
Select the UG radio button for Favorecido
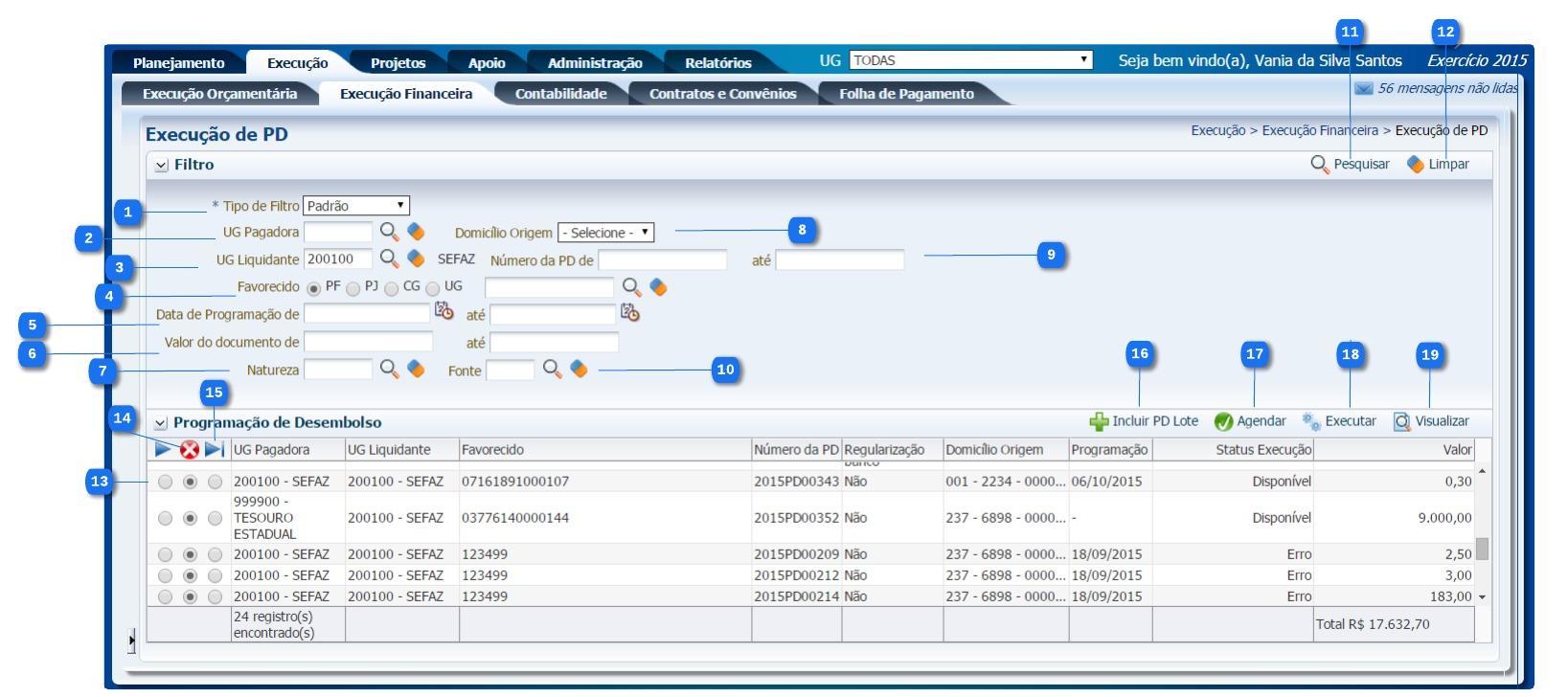(433, 288)
